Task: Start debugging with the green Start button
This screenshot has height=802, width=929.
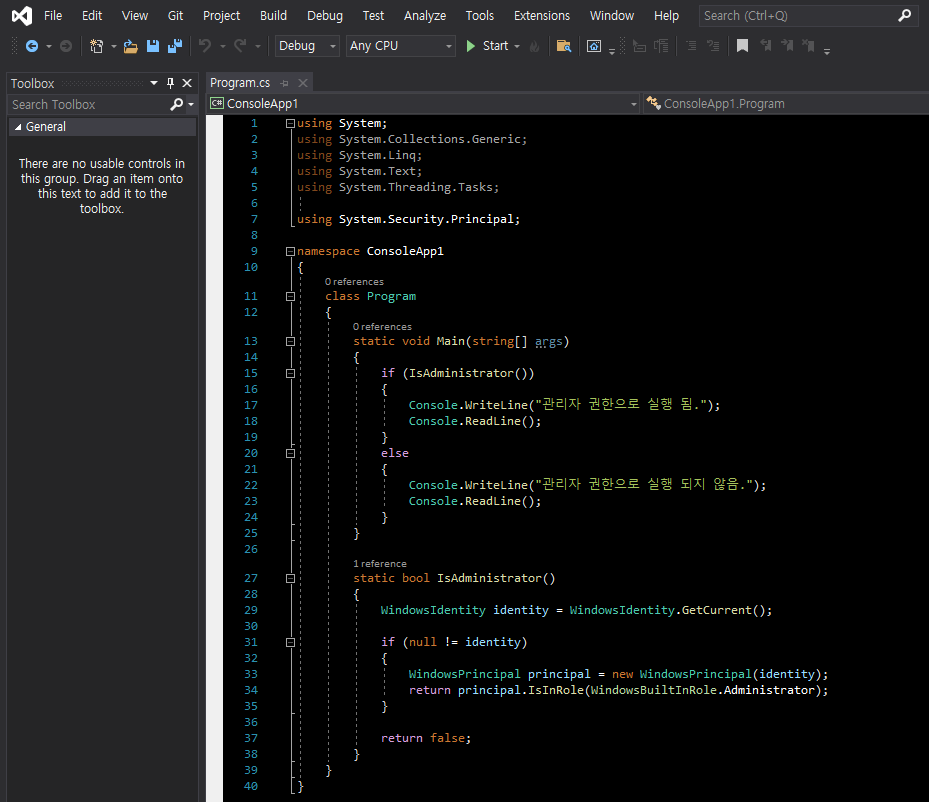Action: [x=487, y=46]
